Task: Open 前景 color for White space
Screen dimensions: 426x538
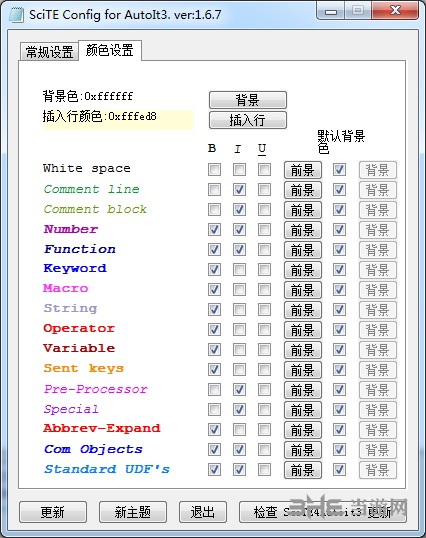Action: tap(303, 170)
